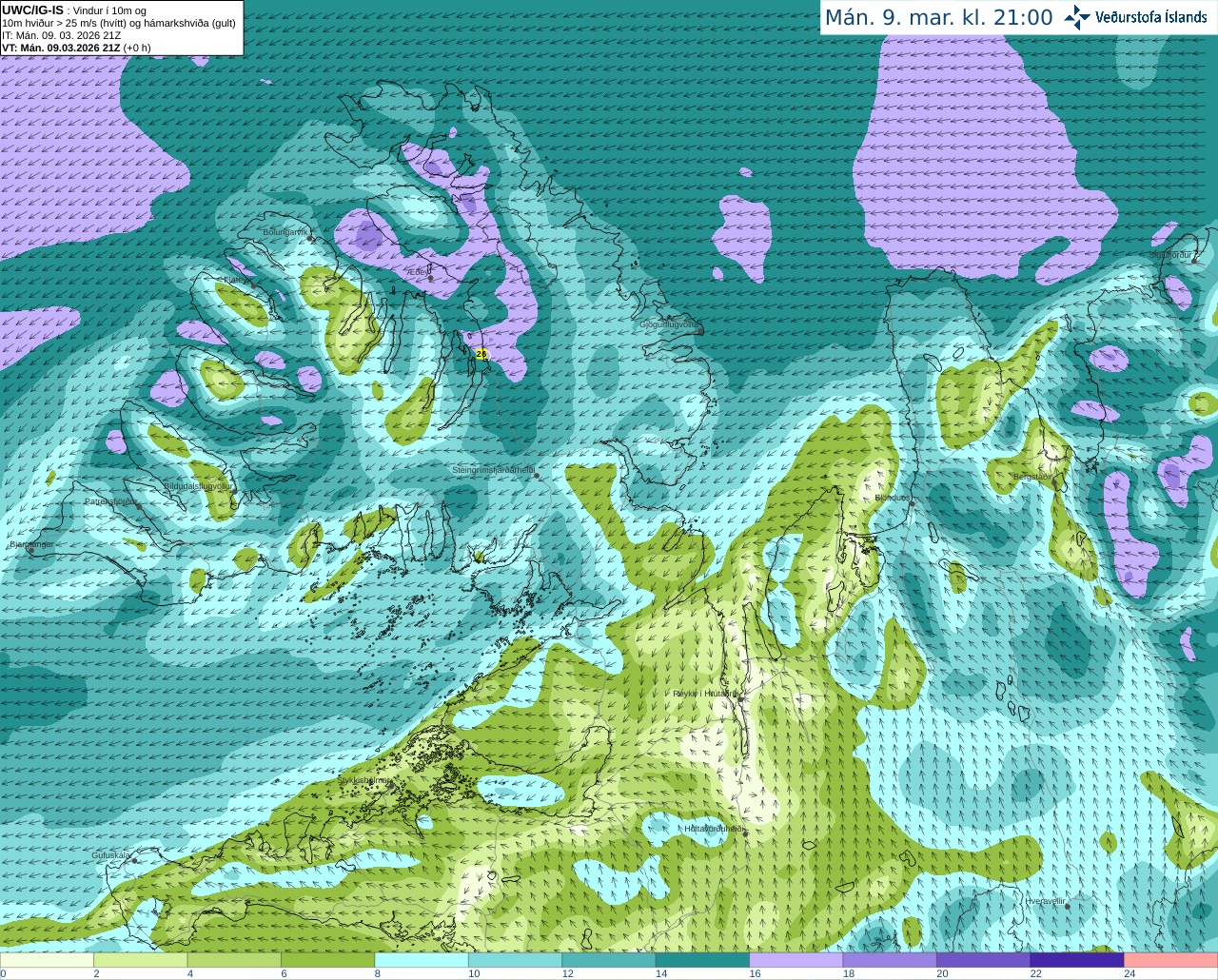Screen dimensions: 1218x980
Task: Click the Bolungarvík station dot
Action: [311, 239]
